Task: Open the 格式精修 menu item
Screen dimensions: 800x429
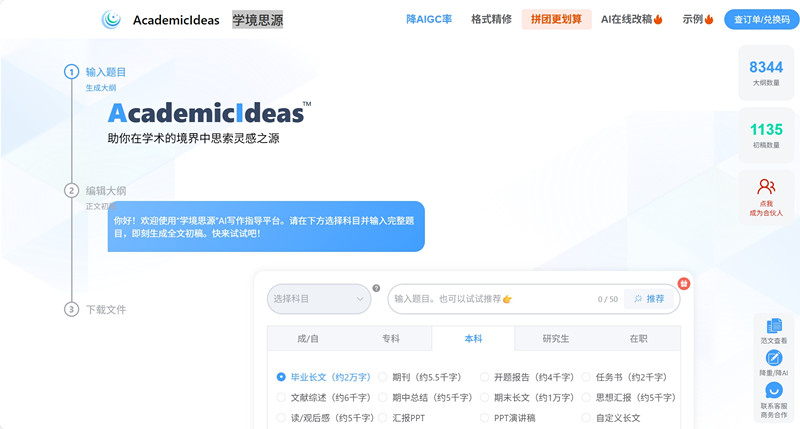Action: pos(491,19)
